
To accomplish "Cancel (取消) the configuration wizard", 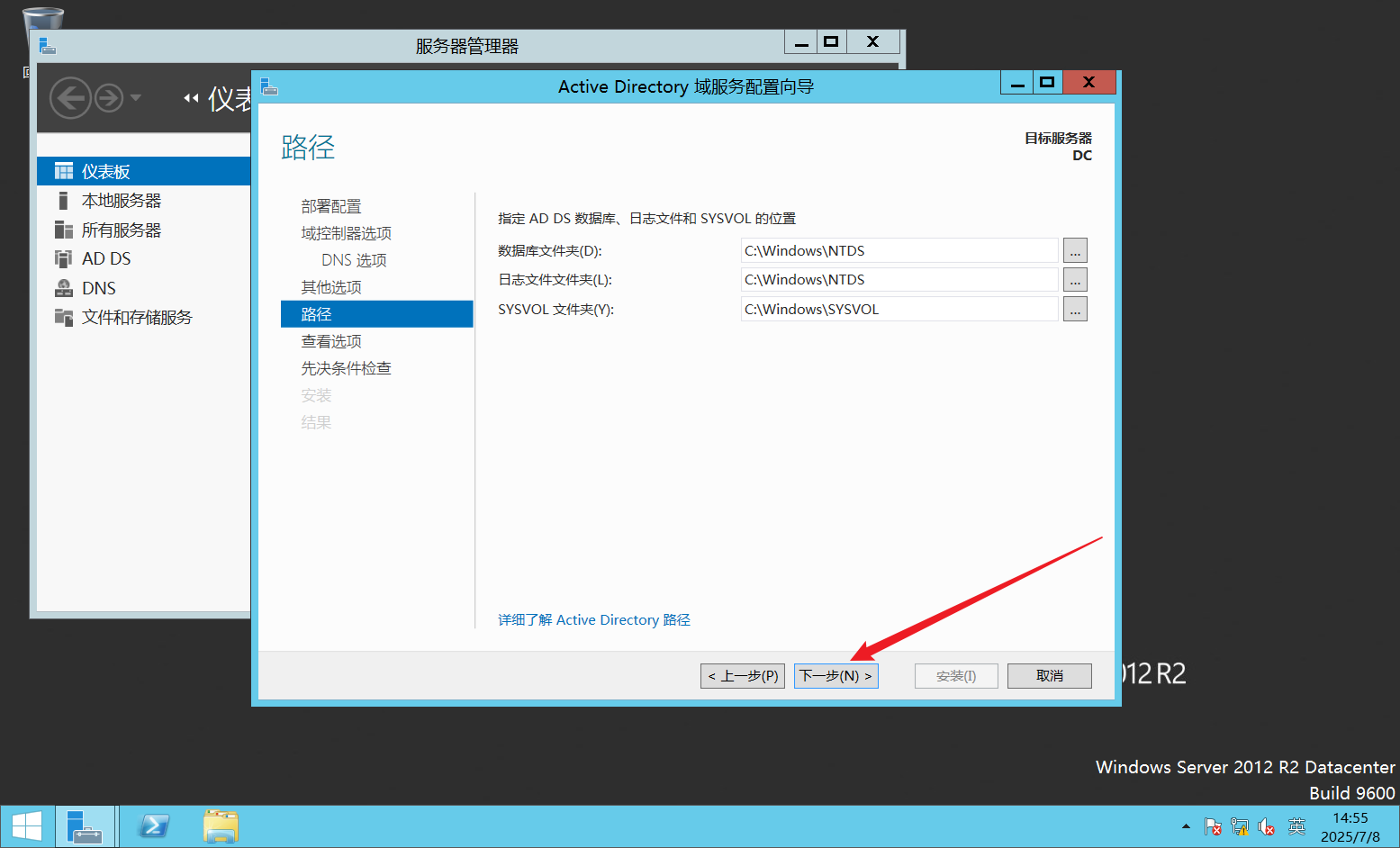I will click(x=1049, y=676).
